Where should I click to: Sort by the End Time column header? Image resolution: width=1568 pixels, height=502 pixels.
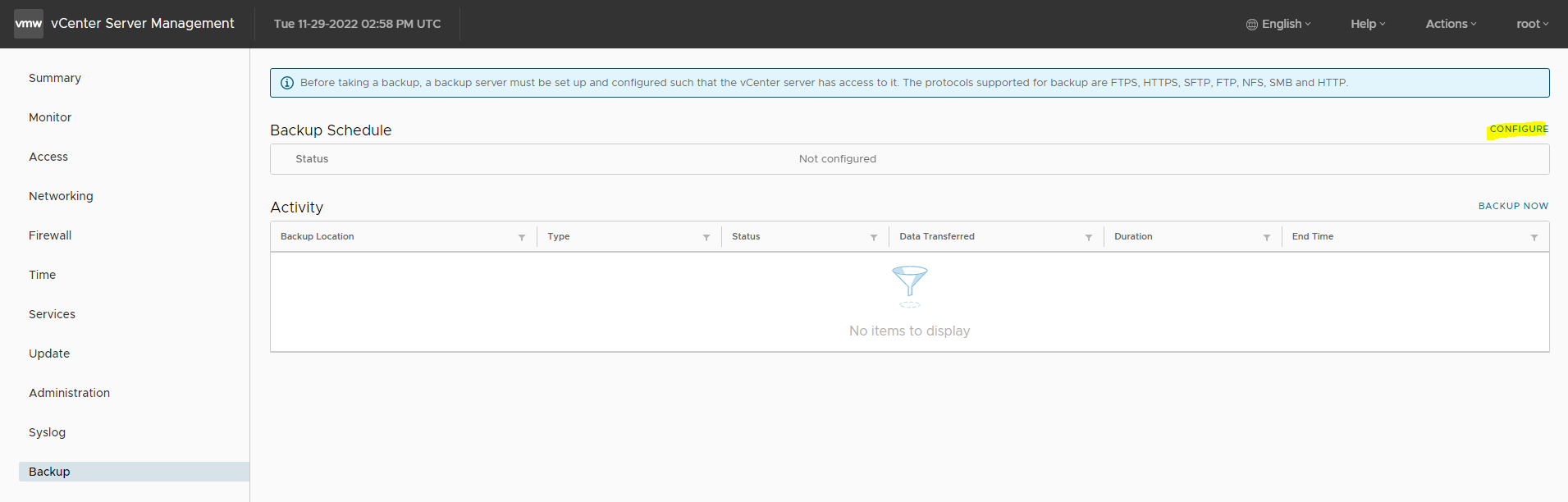pyautogui.click(x=1313, y=236)
